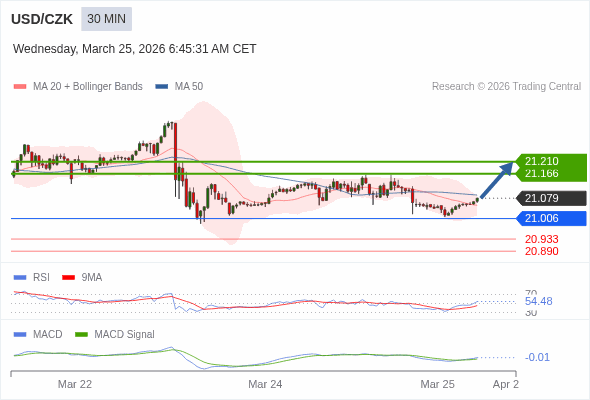Click the Research © 2026 Trading Central credit

click(x=506, y=87)
